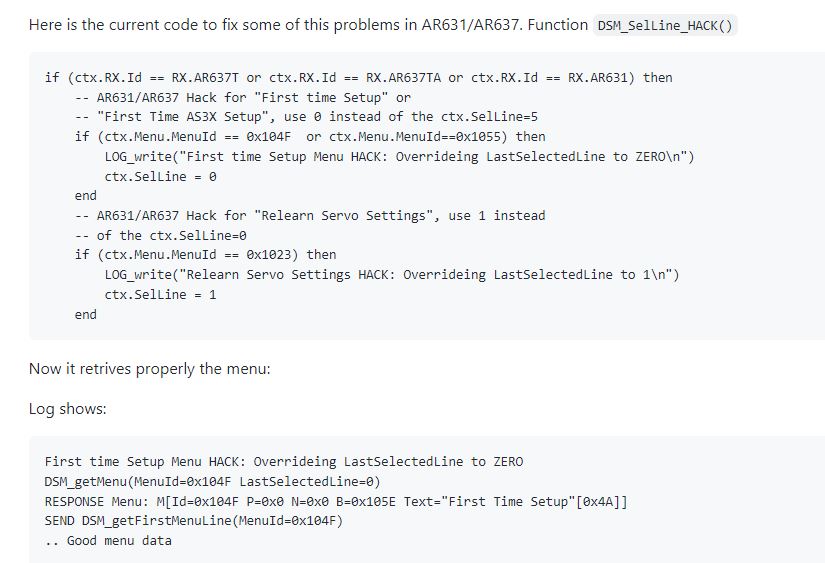Click comment line 'of the ctx.SelLine=0'

(160, 236)
